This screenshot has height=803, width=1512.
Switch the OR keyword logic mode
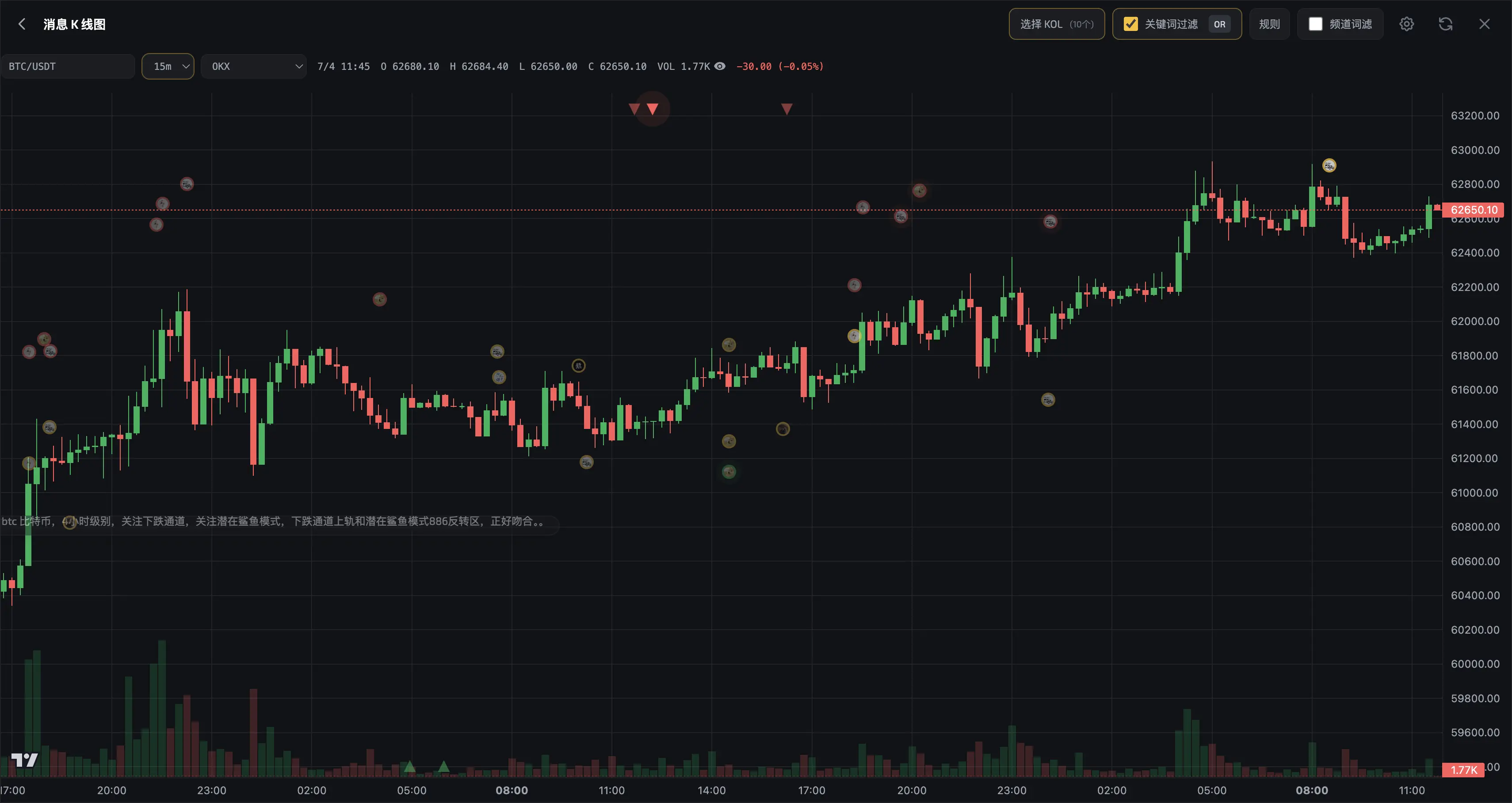tap(1219, 24)
